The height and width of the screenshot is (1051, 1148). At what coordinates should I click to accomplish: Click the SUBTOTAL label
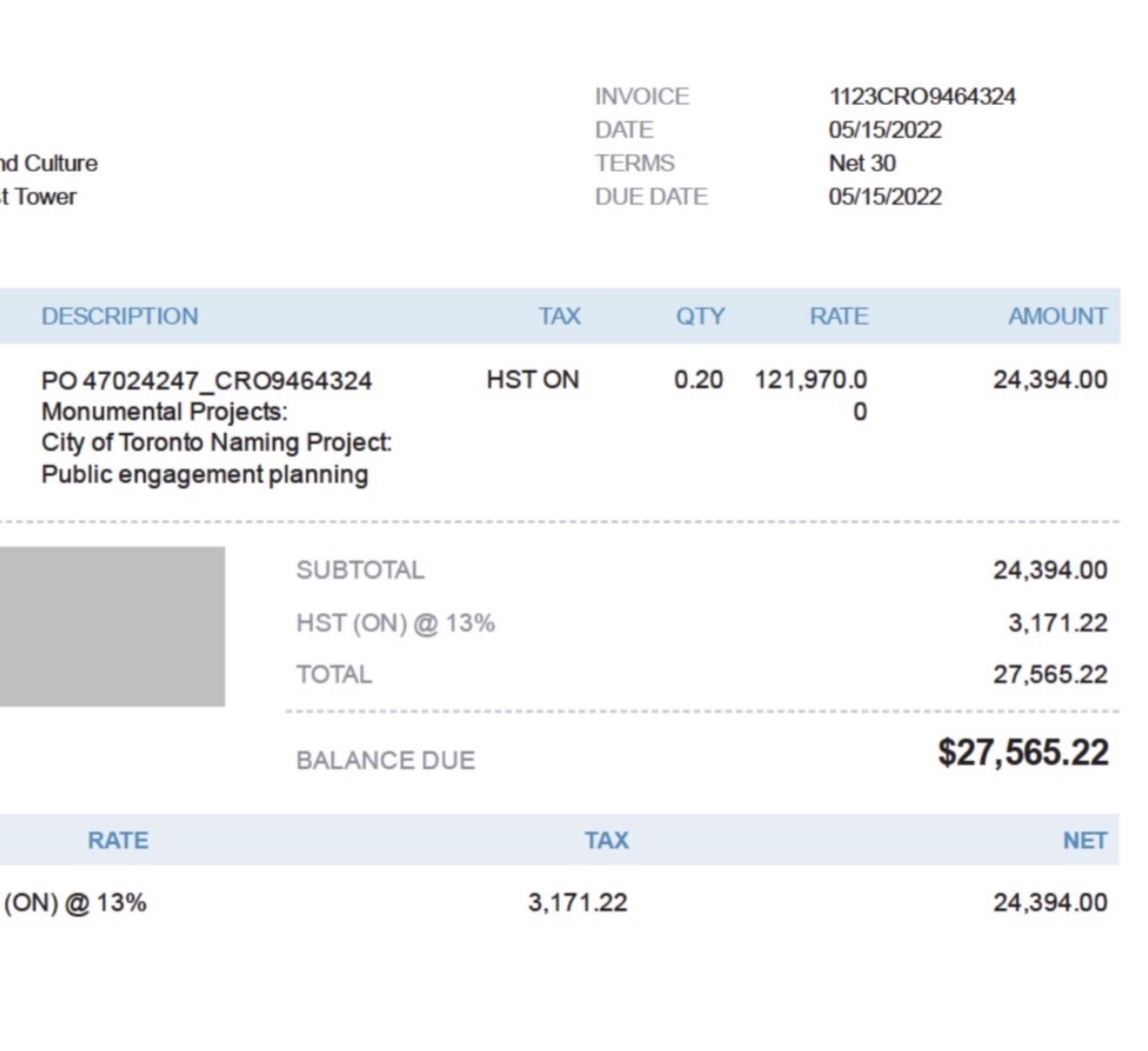tap(360, 570)
